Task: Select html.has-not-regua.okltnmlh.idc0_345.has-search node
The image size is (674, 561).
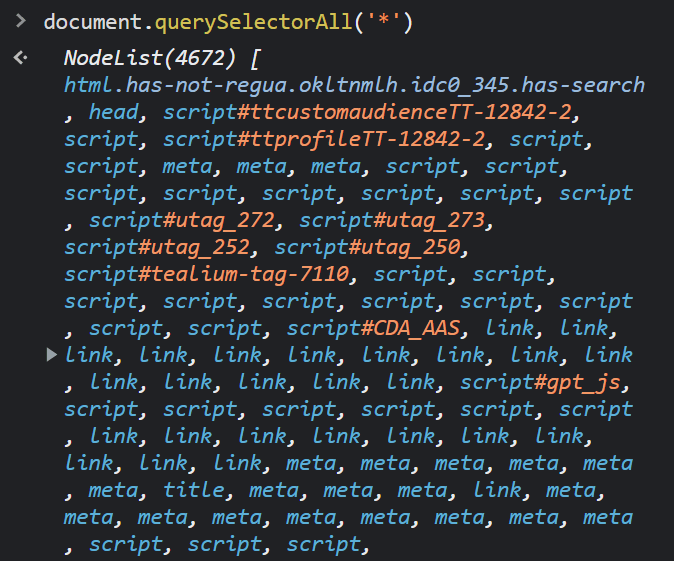Action: (x=354, y=85)
